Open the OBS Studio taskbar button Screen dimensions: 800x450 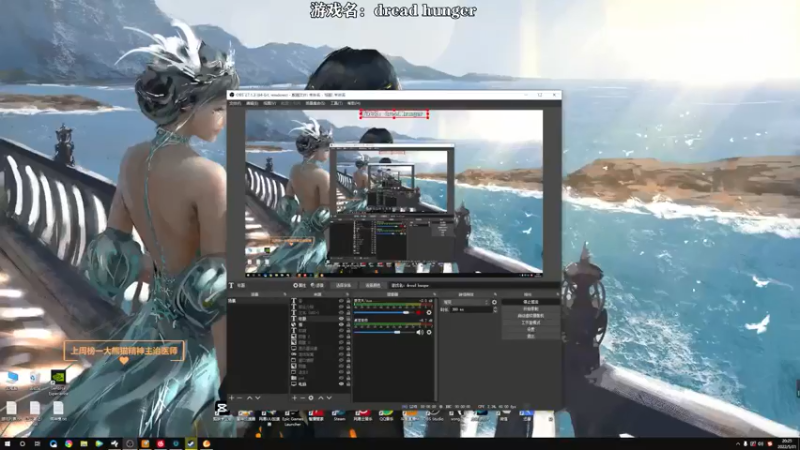point(130,444)
